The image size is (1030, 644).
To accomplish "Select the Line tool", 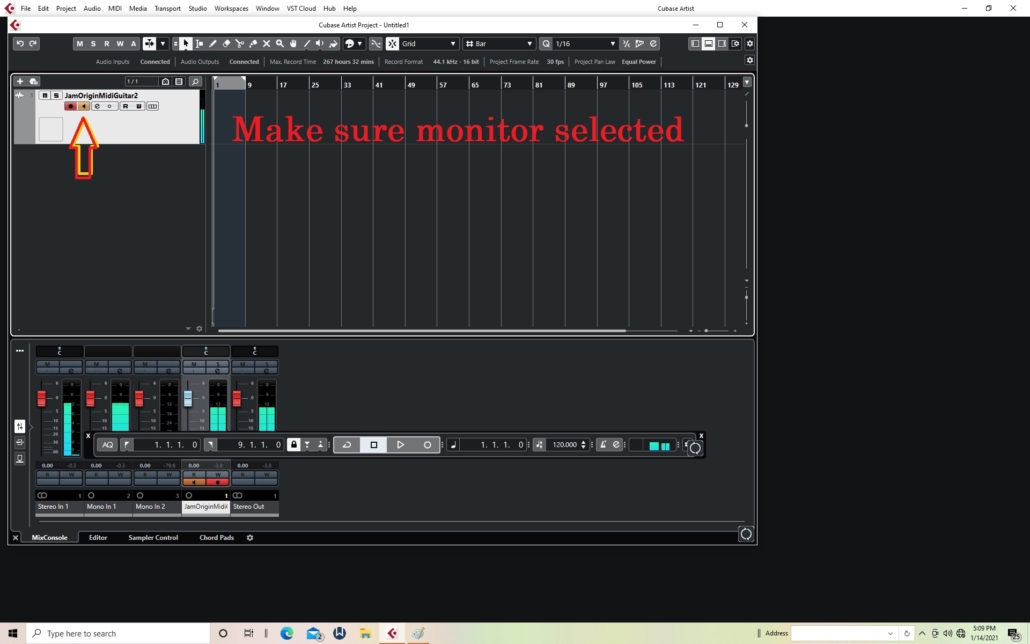I will [307, 43].
